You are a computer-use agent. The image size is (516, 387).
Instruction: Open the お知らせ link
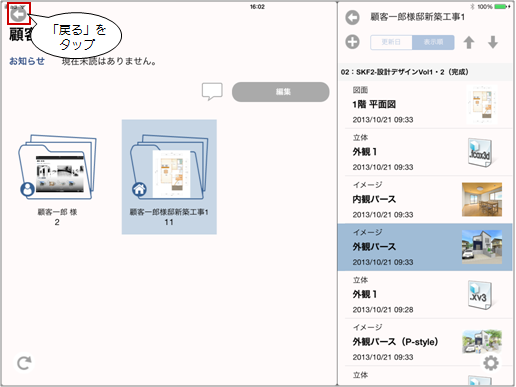coord(27,61)
